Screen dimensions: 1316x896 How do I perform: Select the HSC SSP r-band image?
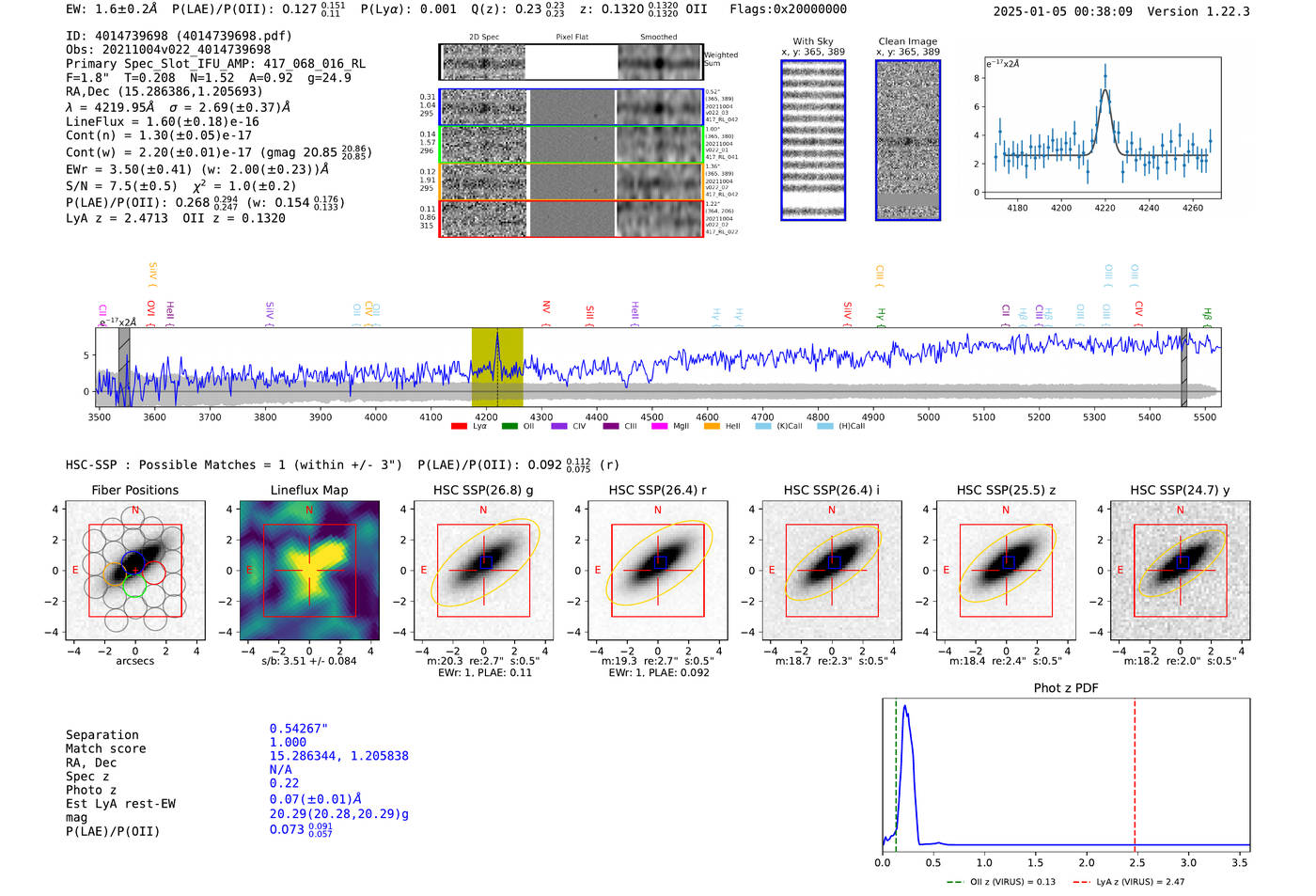coord(657,571)
